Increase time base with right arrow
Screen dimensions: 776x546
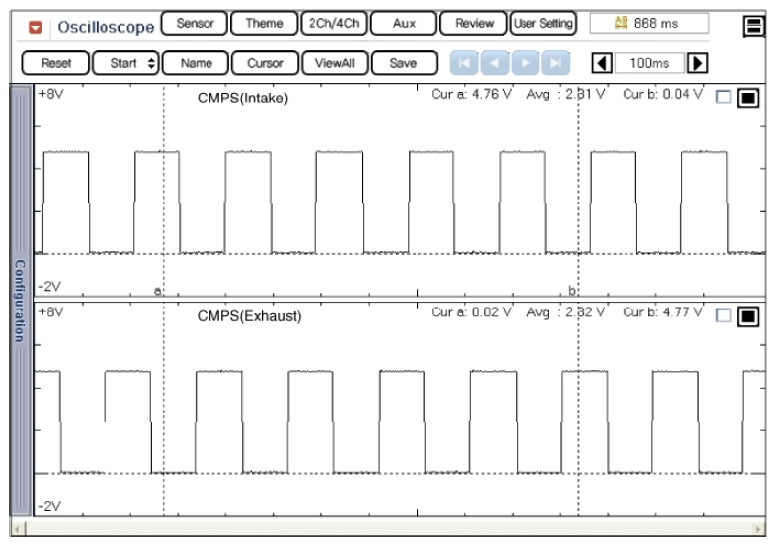tap(699, 63)
